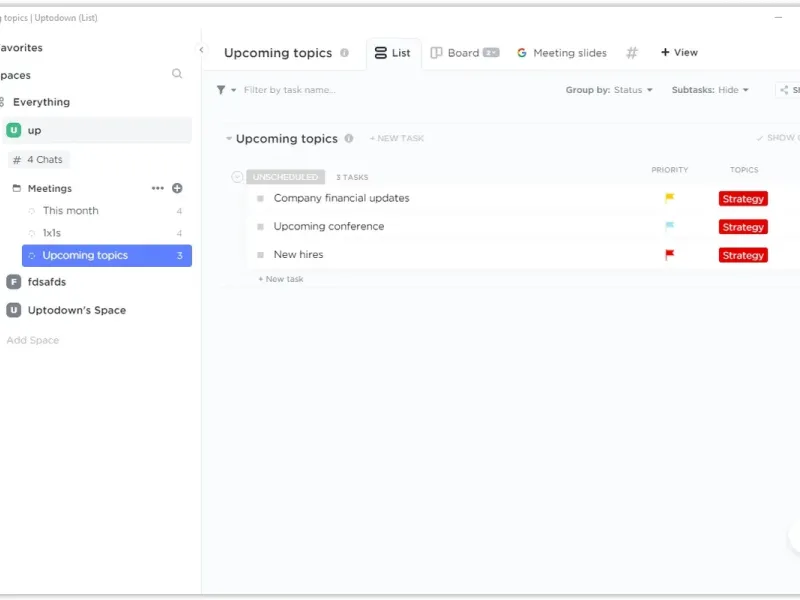The image size is (800, 600).
Task: Click the red priority flag for New hires
Action: click(670, 255)
